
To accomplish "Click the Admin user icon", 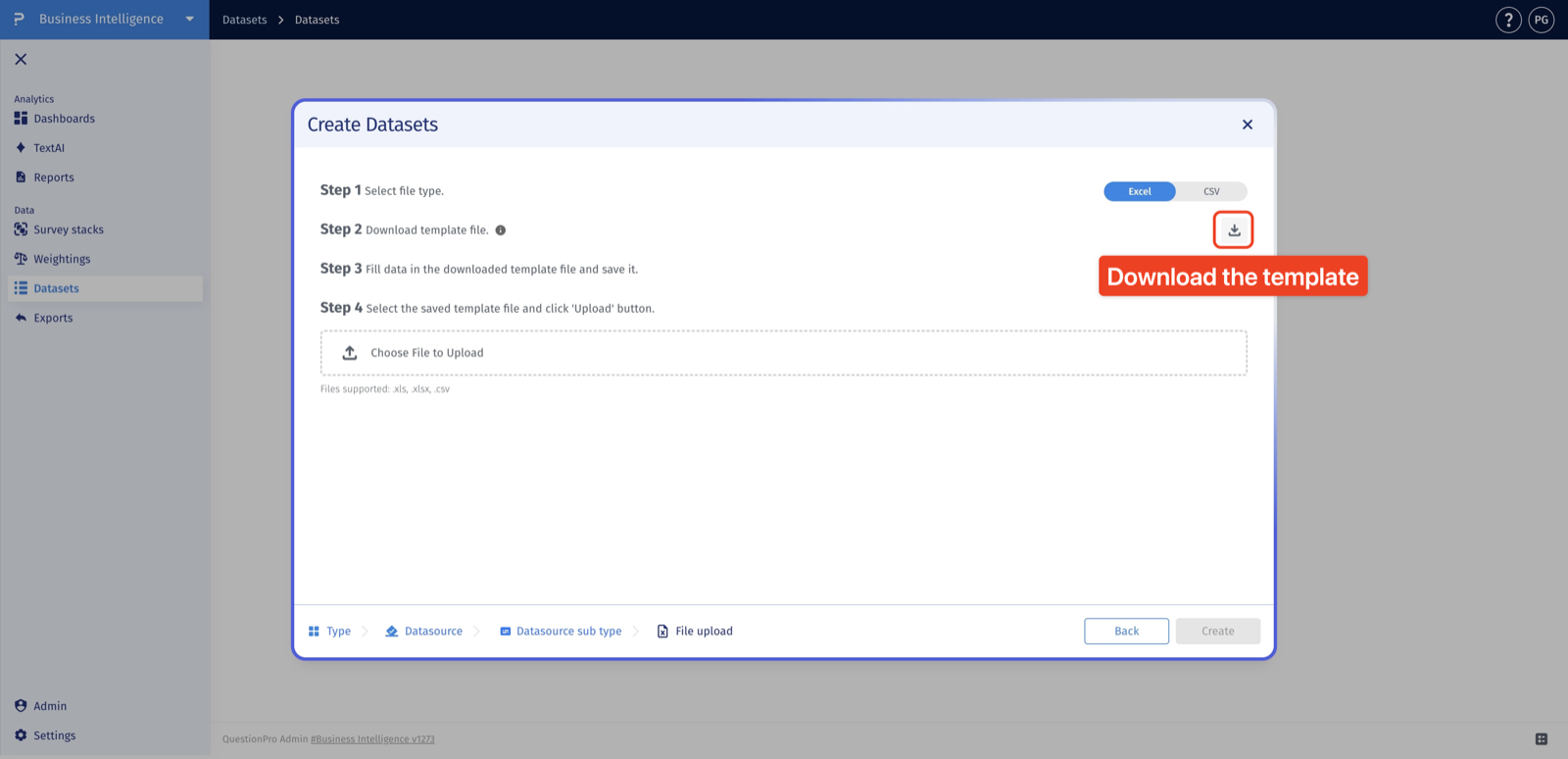I will coord(21,706).
